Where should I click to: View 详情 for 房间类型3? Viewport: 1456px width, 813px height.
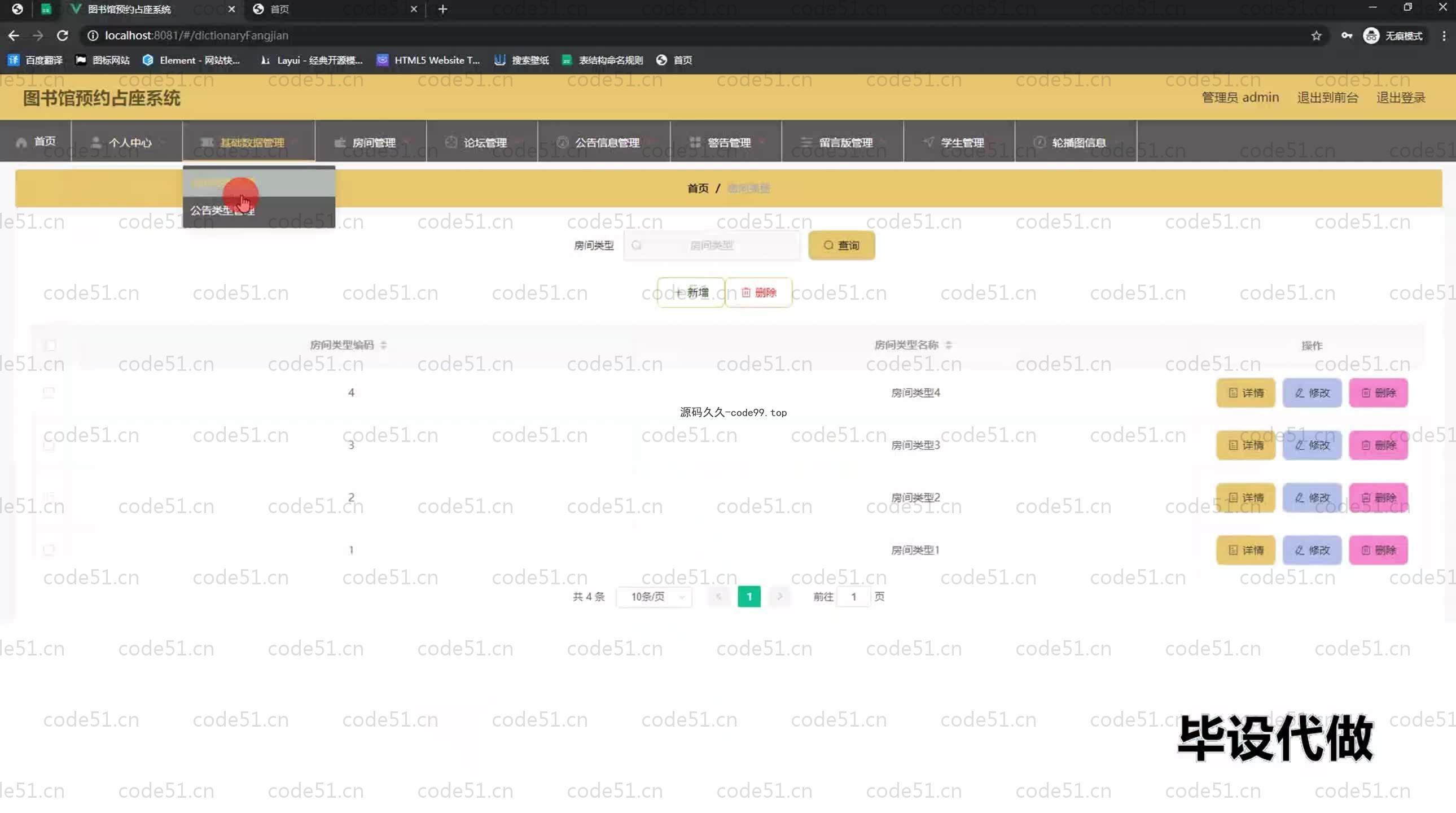[1246, 445]
